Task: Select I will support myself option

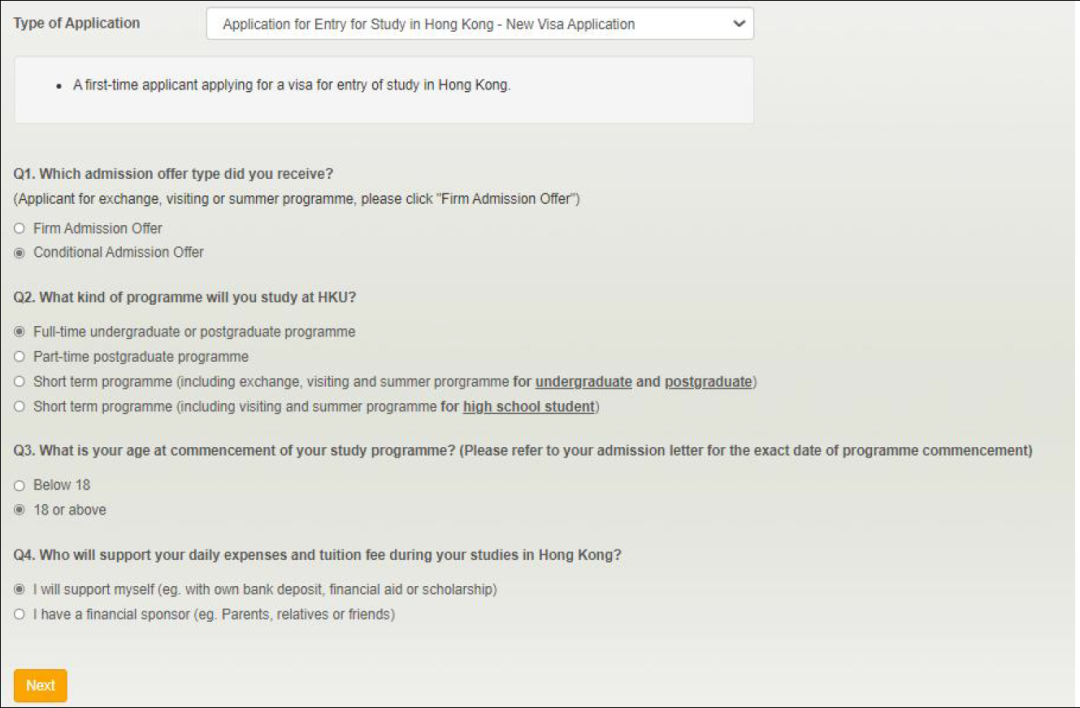Action: 19,590
